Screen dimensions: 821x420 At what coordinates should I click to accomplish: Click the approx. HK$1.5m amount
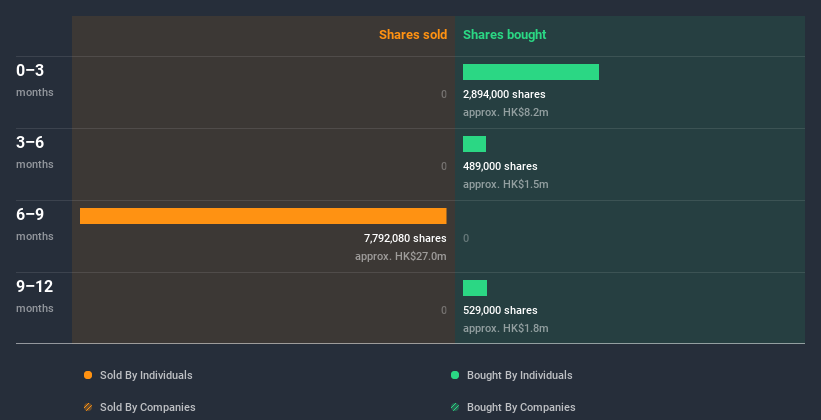coord(506,184)
